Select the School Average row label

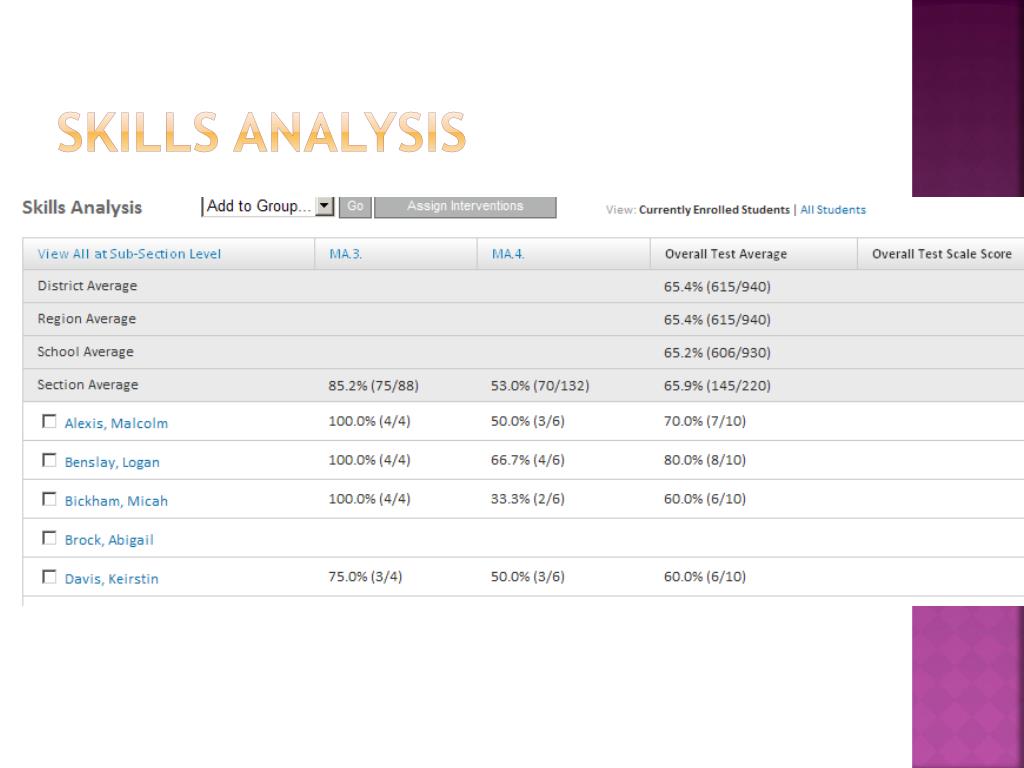pyautogui.click(x=86, y=352)
